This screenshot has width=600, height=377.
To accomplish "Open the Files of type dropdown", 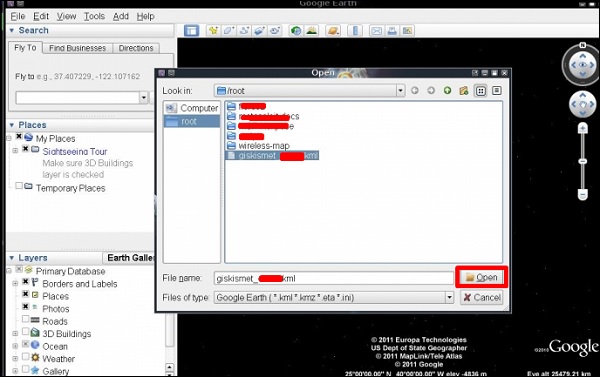I will pyautogui.click(x=449, y=297).
